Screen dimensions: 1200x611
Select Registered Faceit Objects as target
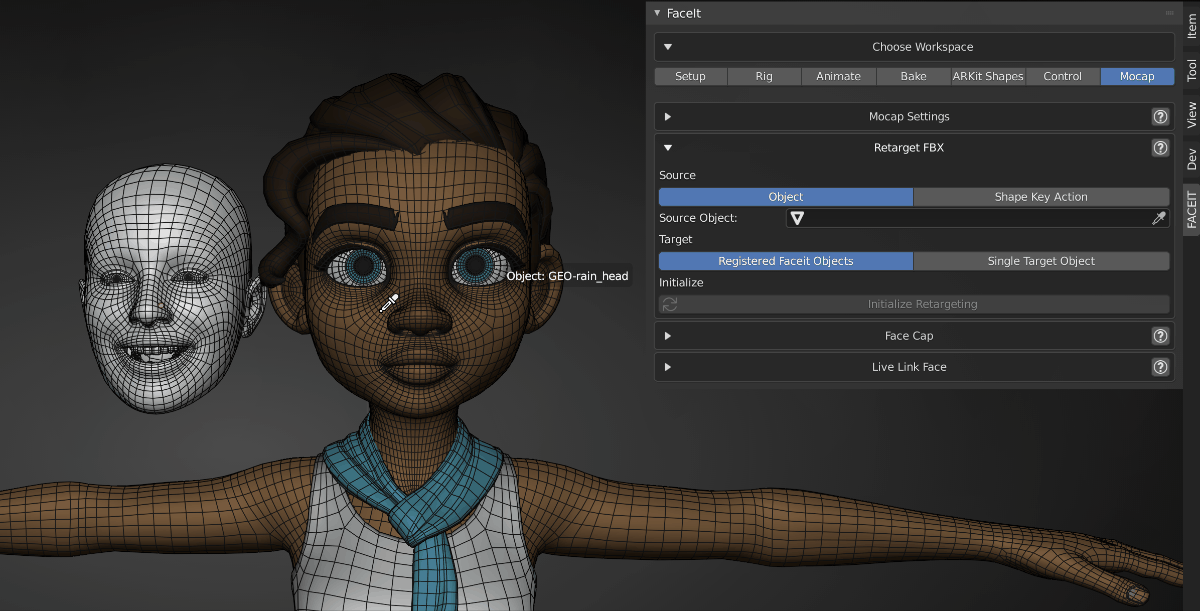[x=785, y=261]
